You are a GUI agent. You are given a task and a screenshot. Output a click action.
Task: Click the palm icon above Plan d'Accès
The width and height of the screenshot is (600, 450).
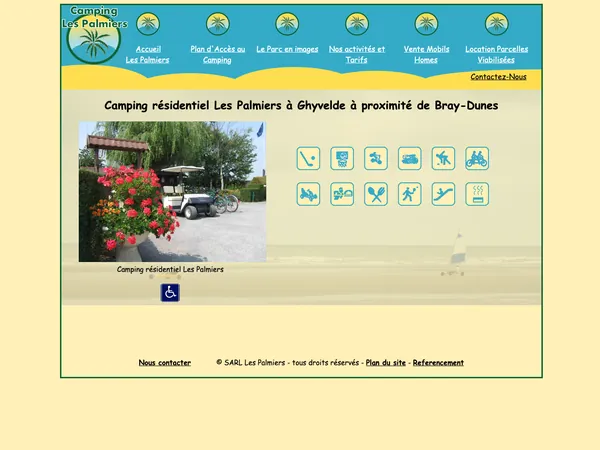pyautogui.click(x=218, y=24)
